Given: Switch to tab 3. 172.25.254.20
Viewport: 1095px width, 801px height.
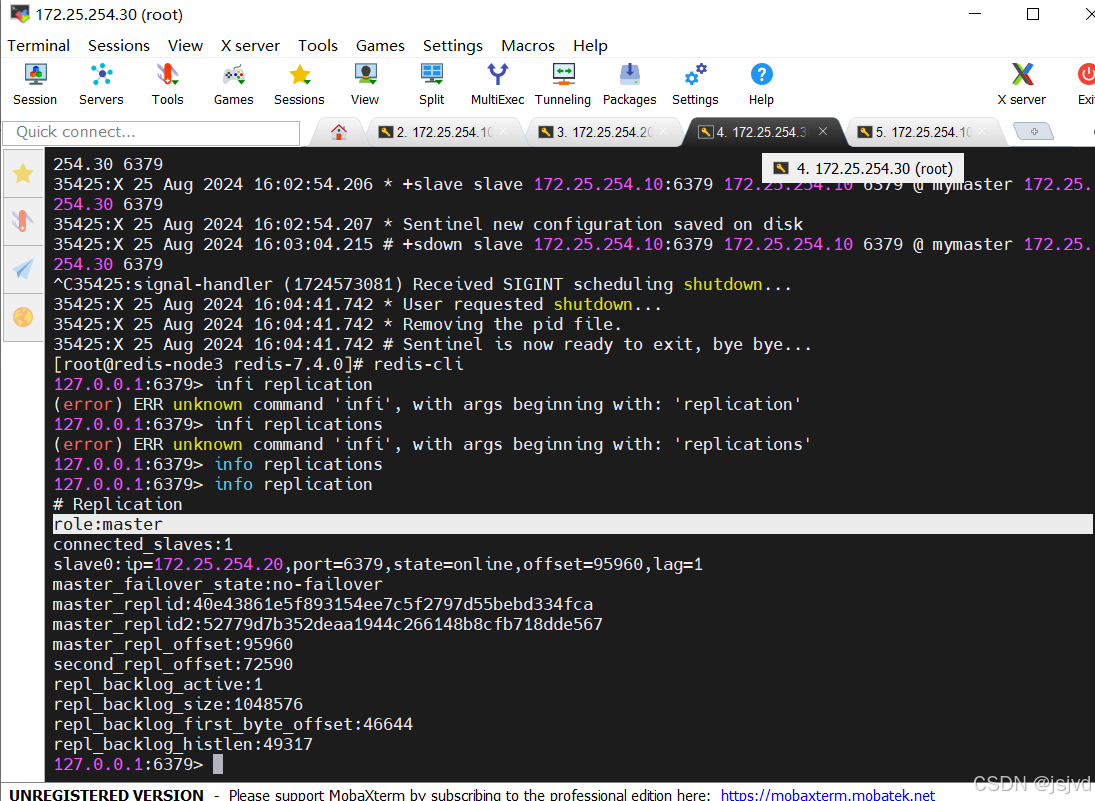Looking at the screenshot, I should 604,132.
